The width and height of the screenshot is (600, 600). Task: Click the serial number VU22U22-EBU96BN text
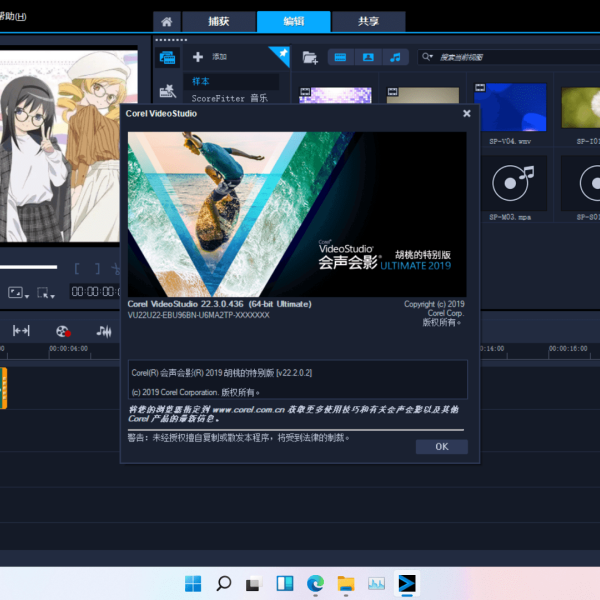199,315
